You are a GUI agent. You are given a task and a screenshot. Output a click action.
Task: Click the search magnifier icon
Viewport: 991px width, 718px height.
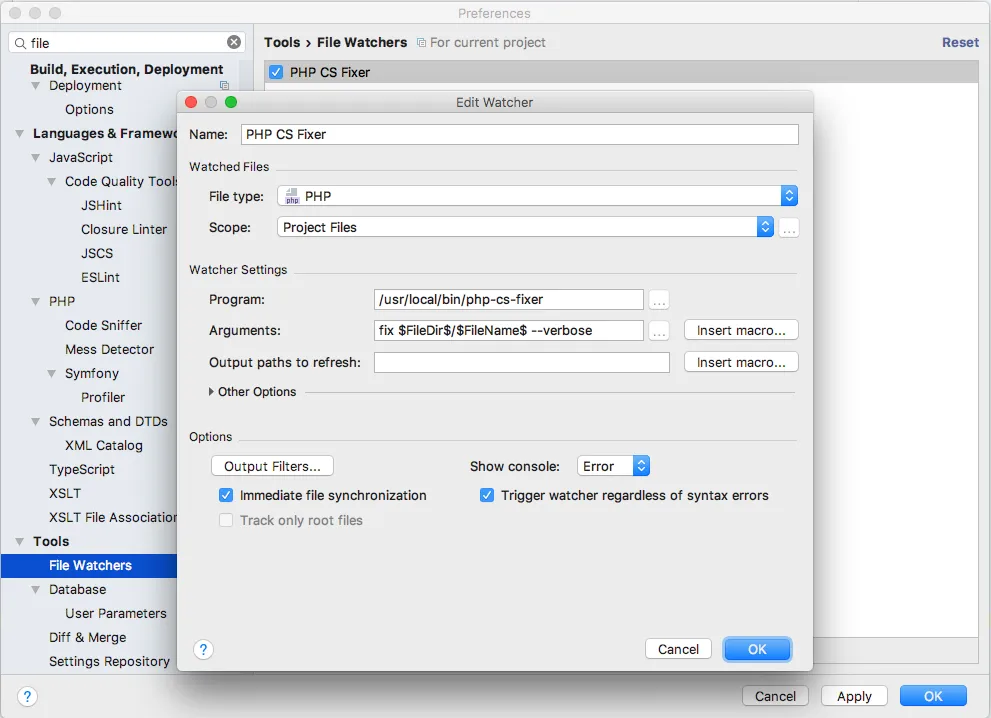[20, 43]
